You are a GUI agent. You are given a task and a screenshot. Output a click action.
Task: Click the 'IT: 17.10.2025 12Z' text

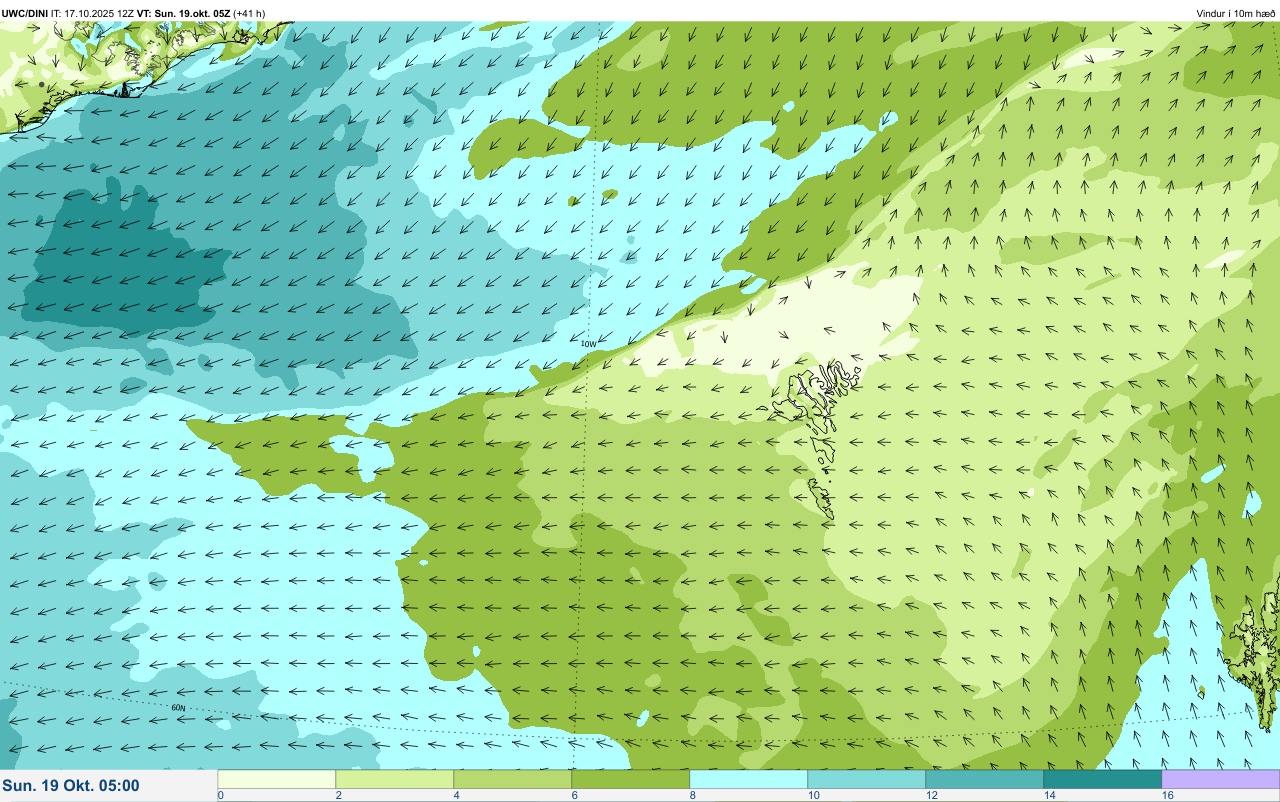click(93, 13)
